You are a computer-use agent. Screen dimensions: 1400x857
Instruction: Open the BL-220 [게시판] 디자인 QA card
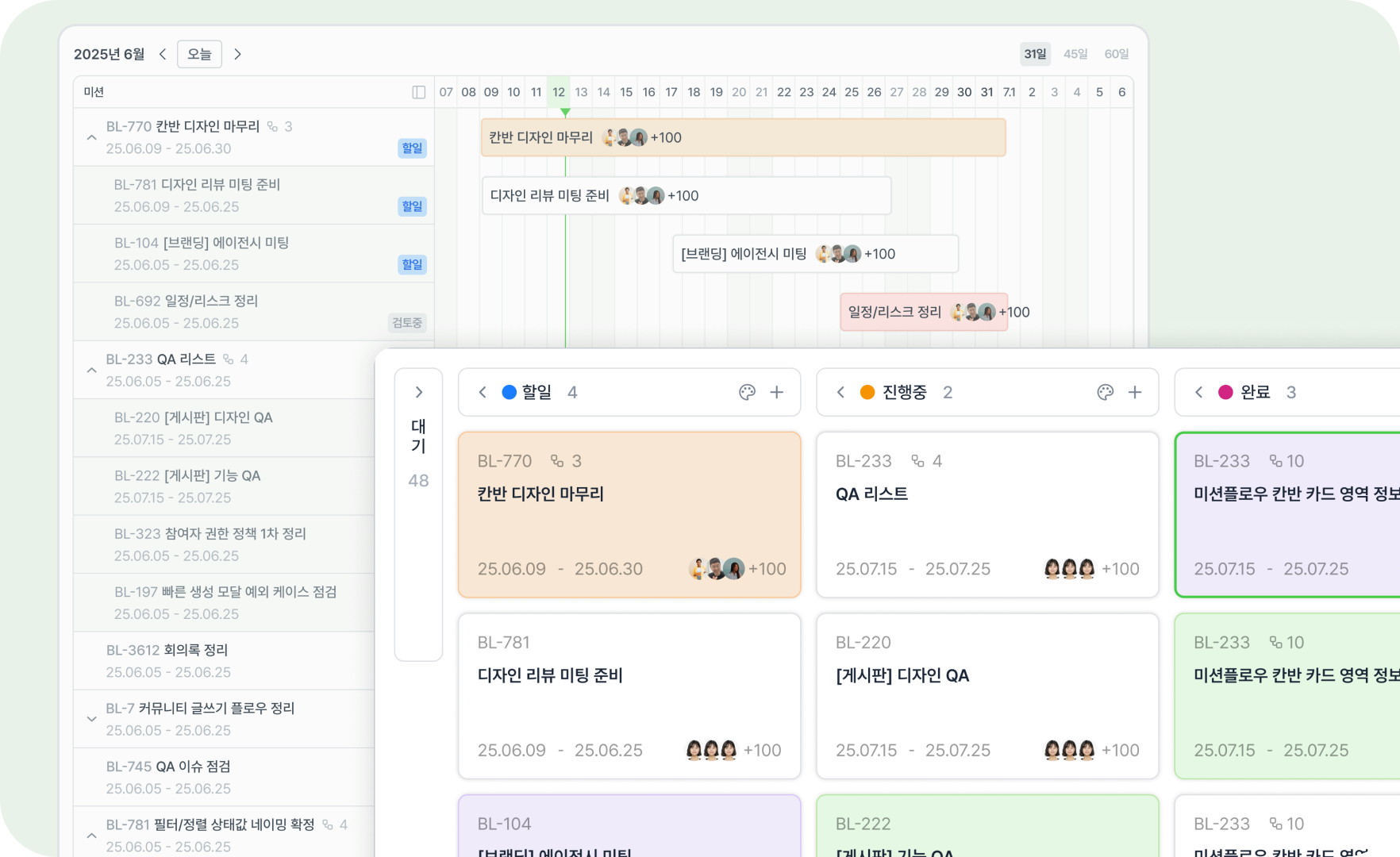pyautogui.click(x=987, y=696)
